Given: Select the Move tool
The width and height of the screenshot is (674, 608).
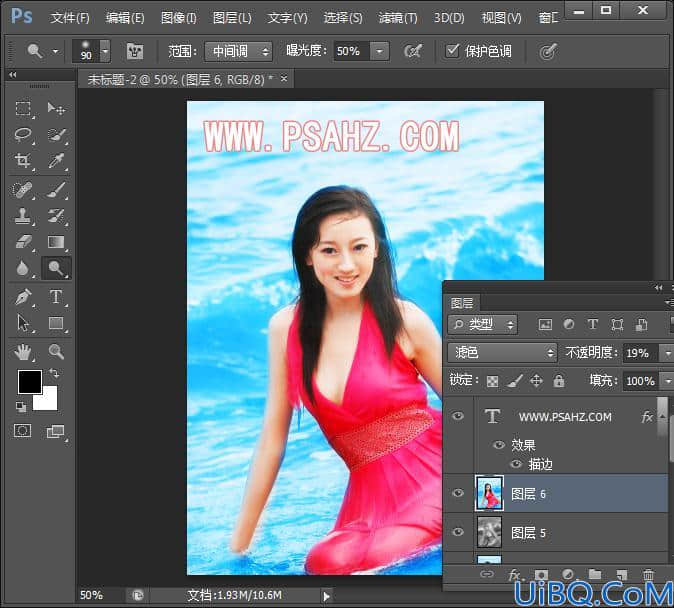Looking at the screenshot, I should tap(56, 108).
